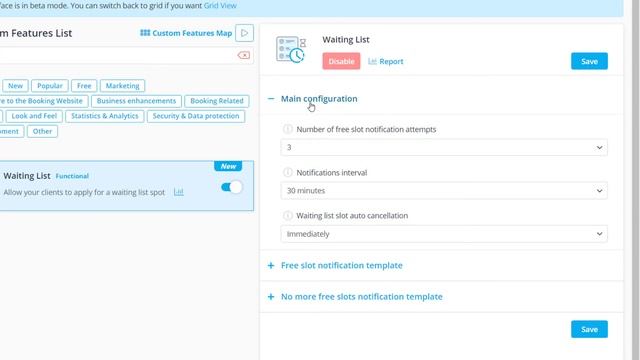Click the play video icon near Custom Features Map

click(244, 33)
